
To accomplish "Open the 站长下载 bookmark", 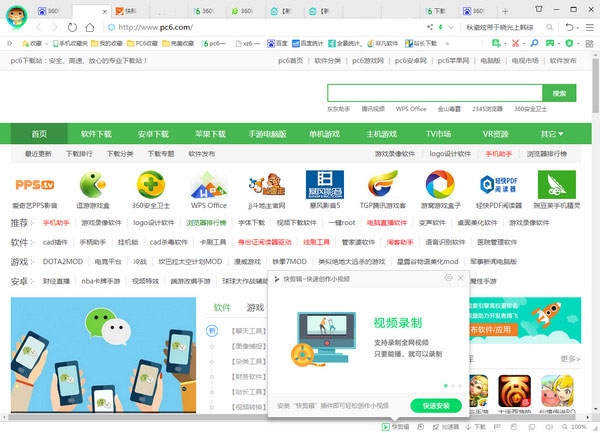I will (x=421, y=44).
